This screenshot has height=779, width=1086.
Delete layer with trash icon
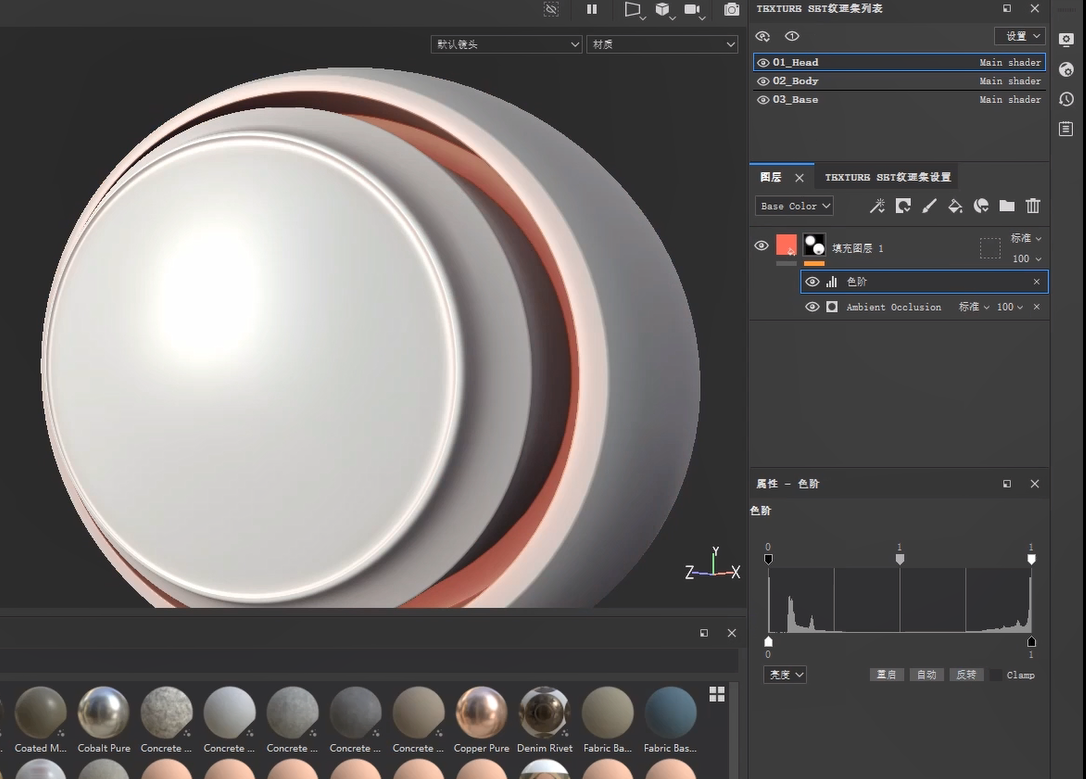[1033, 206]
